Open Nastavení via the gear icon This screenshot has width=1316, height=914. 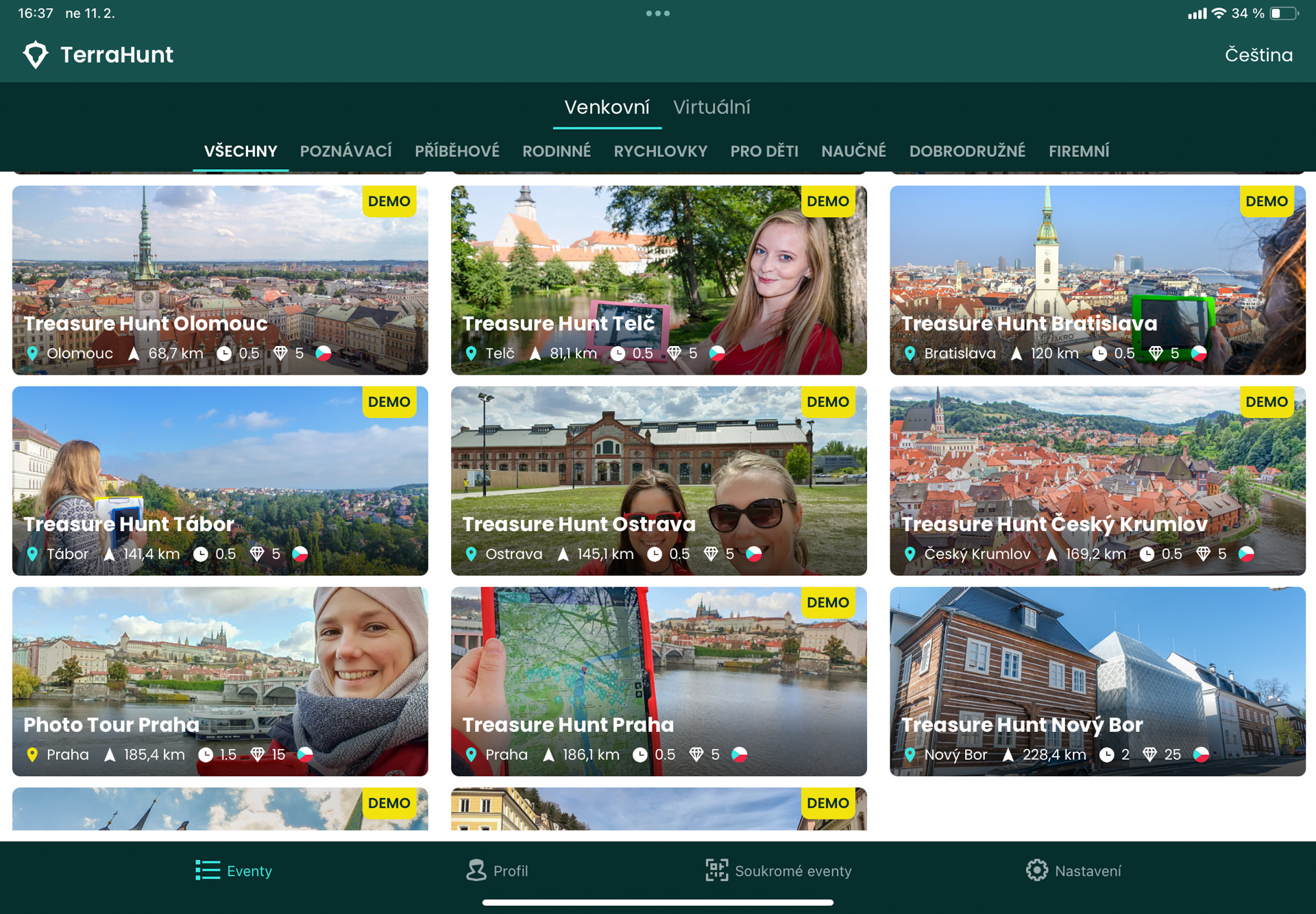(1036, 870)
